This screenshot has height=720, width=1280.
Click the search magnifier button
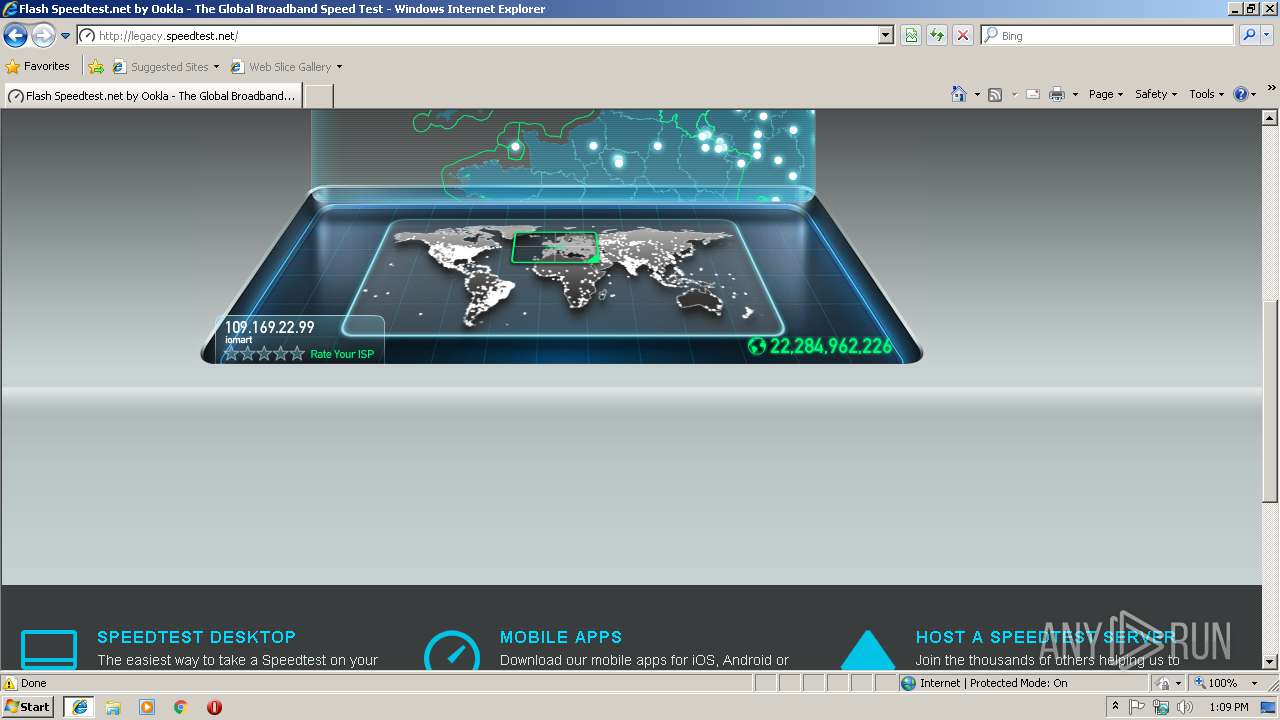tap(1248, 35)
